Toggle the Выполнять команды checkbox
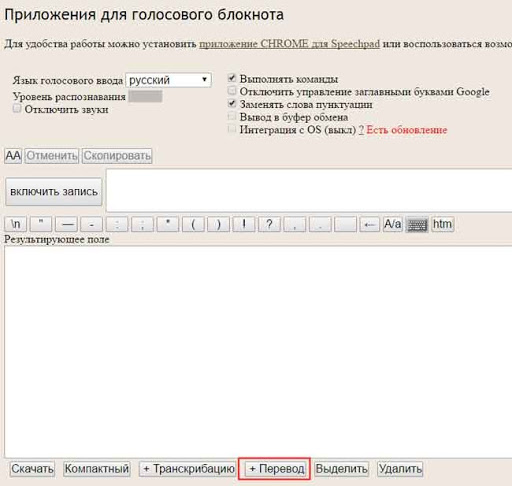 click(x=232, y=78)
